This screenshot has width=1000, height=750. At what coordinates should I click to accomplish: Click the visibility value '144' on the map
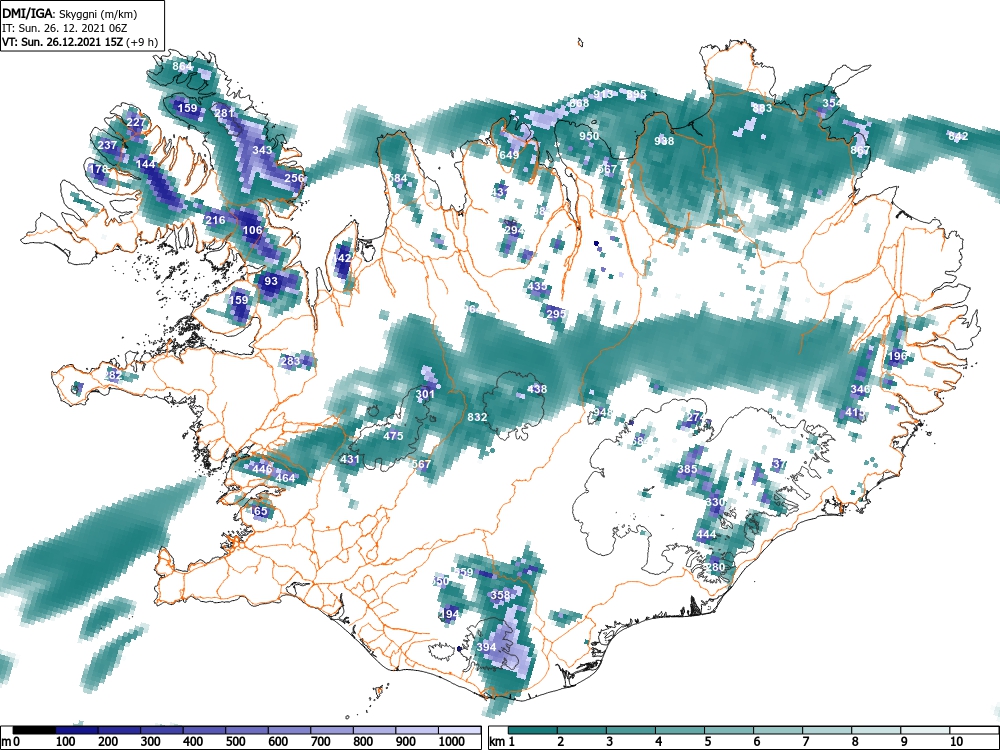point(145,165)
